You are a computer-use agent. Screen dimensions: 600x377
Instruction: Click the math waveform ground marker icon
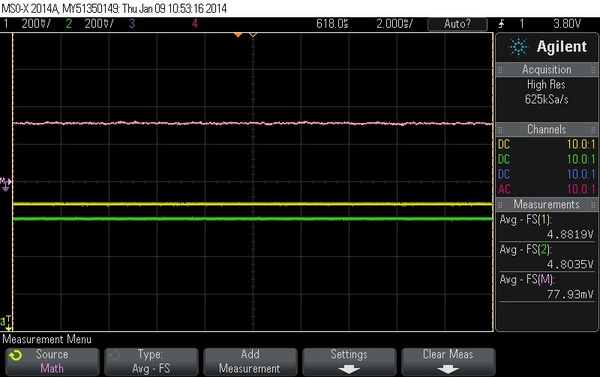point(5,184)
